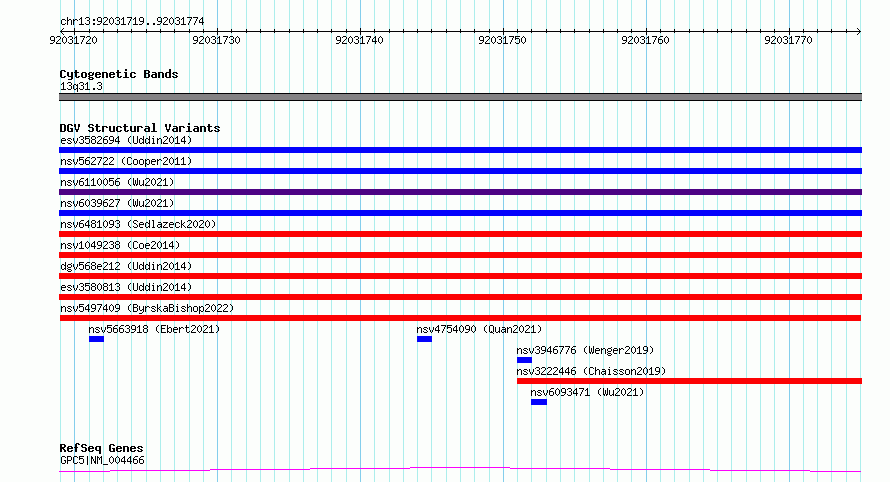
Task: Select the purple bar under nsv6110056
Action: 460,192
